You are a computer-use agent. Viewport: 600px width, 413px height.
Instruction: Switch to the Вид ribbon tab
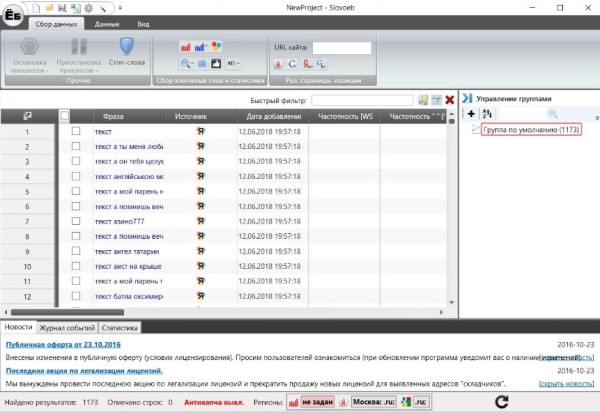coord(143,24)
